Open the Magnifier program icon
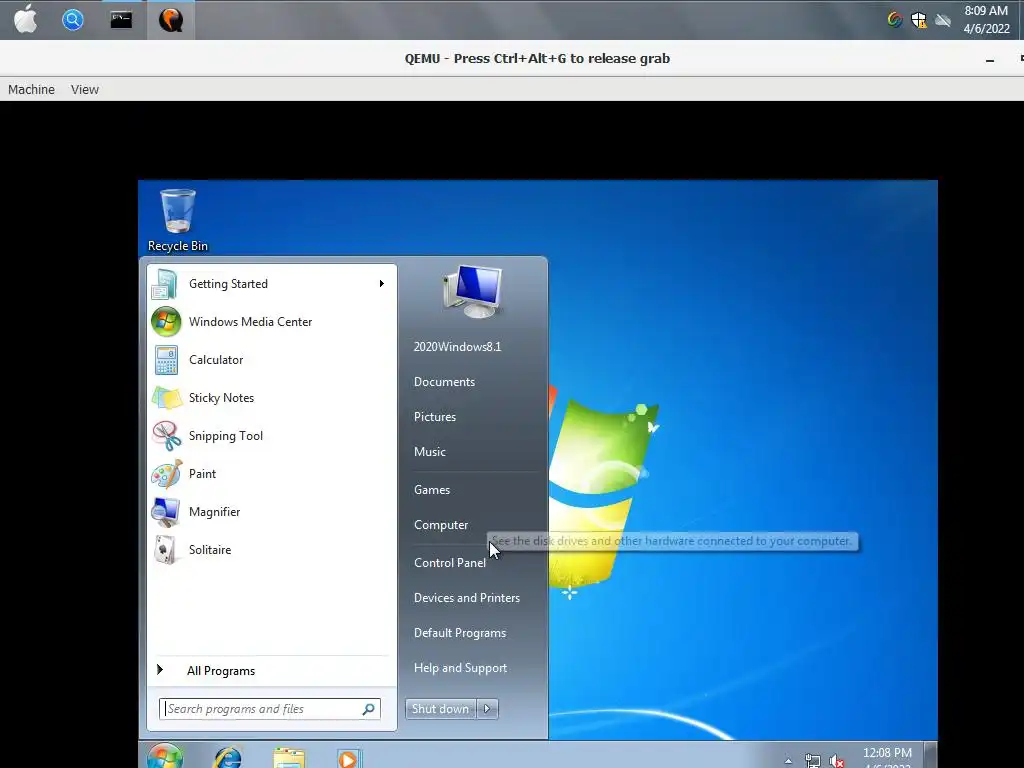Viewport: 1024px width, 768px height. click(x=166, y=511)
